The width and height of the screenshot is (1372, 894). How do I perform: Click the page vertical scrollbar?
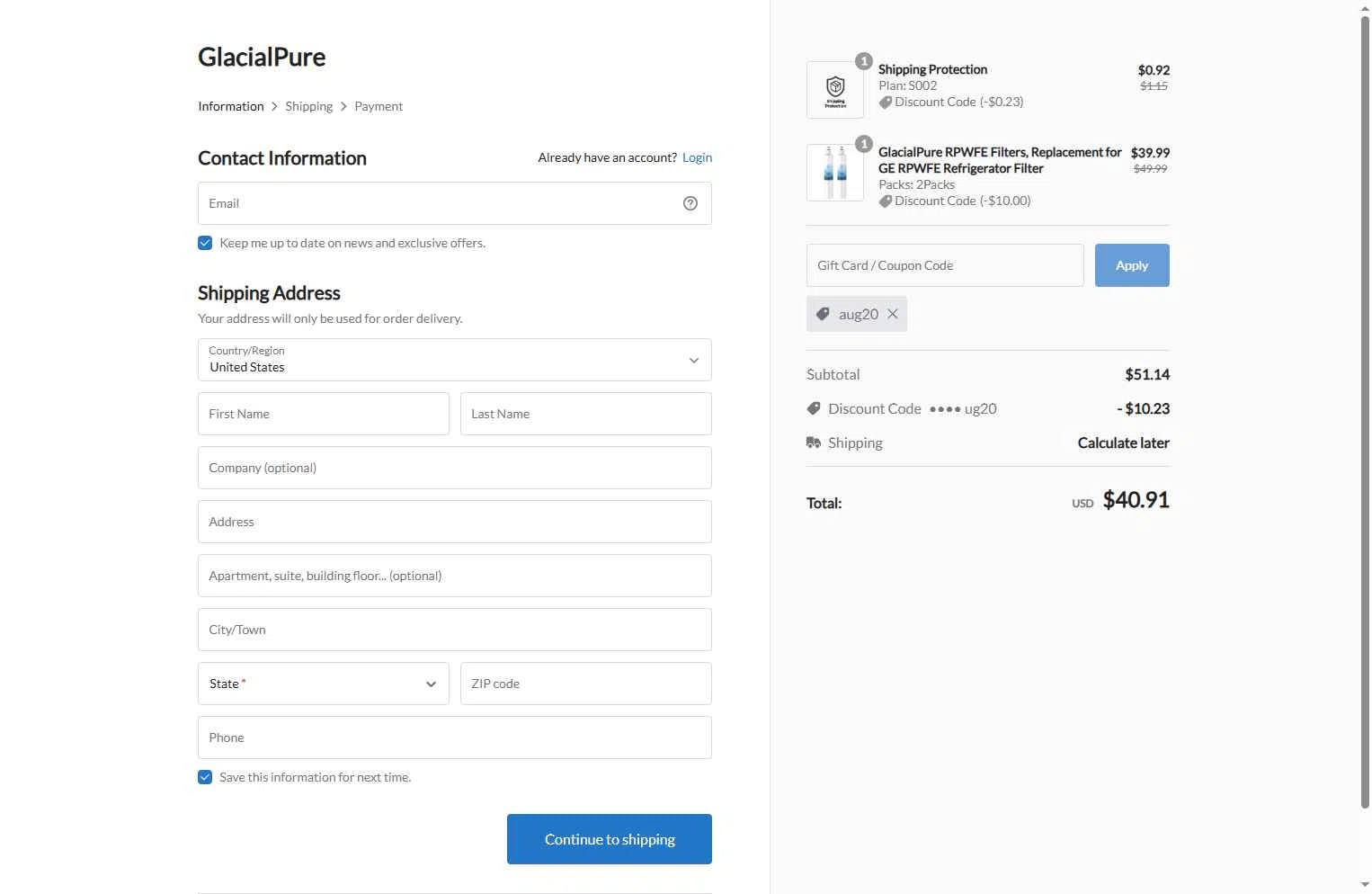point(1365,414)
